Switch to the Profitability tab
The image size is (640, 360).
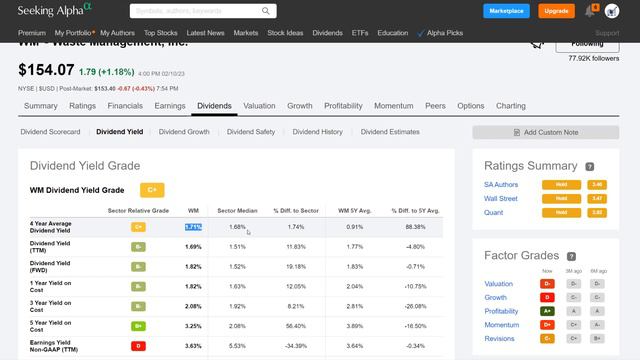[343, 106]
